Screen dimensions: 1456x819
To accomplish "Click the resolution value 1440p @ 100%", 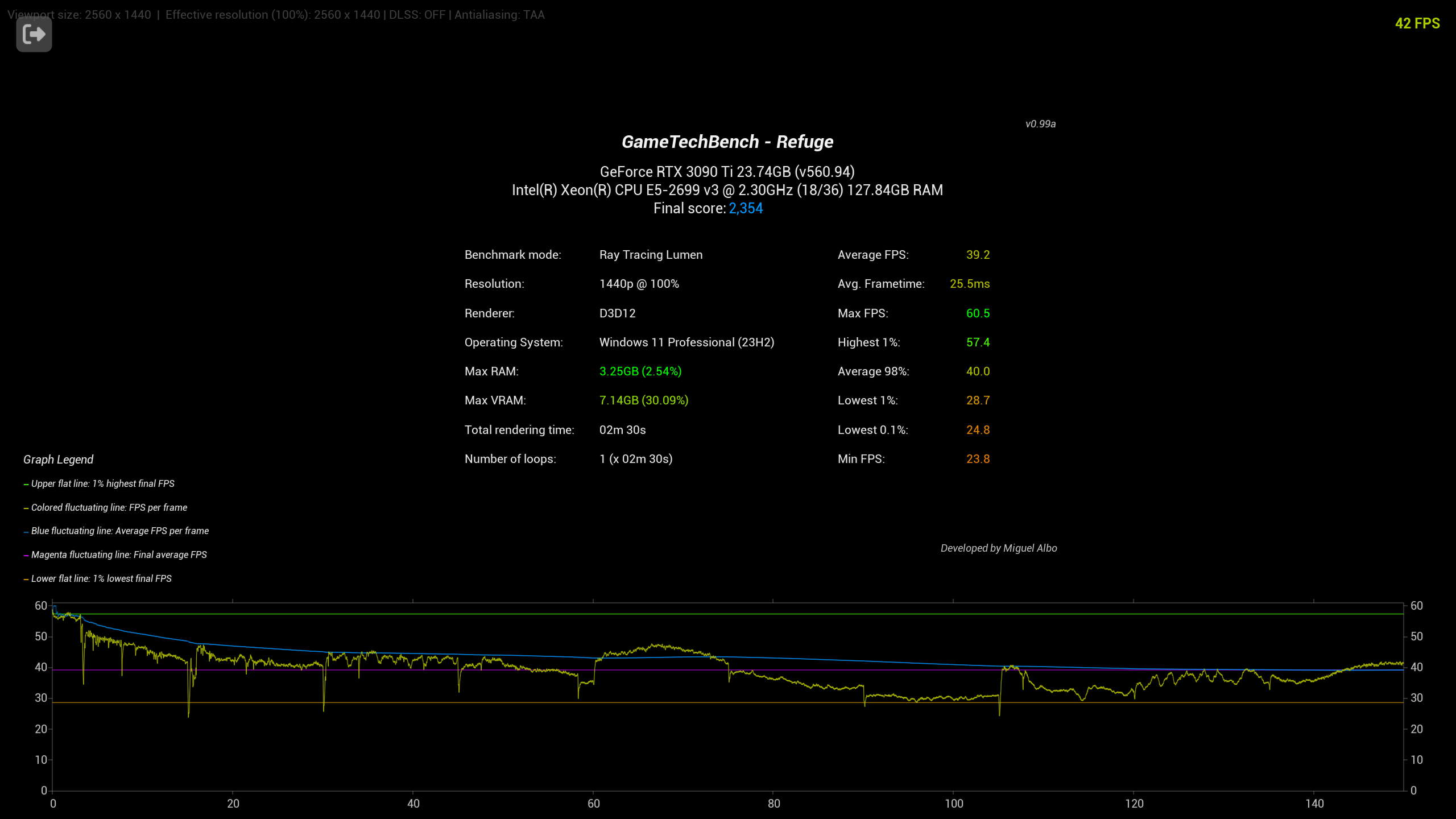I will [x=639, y=284].
